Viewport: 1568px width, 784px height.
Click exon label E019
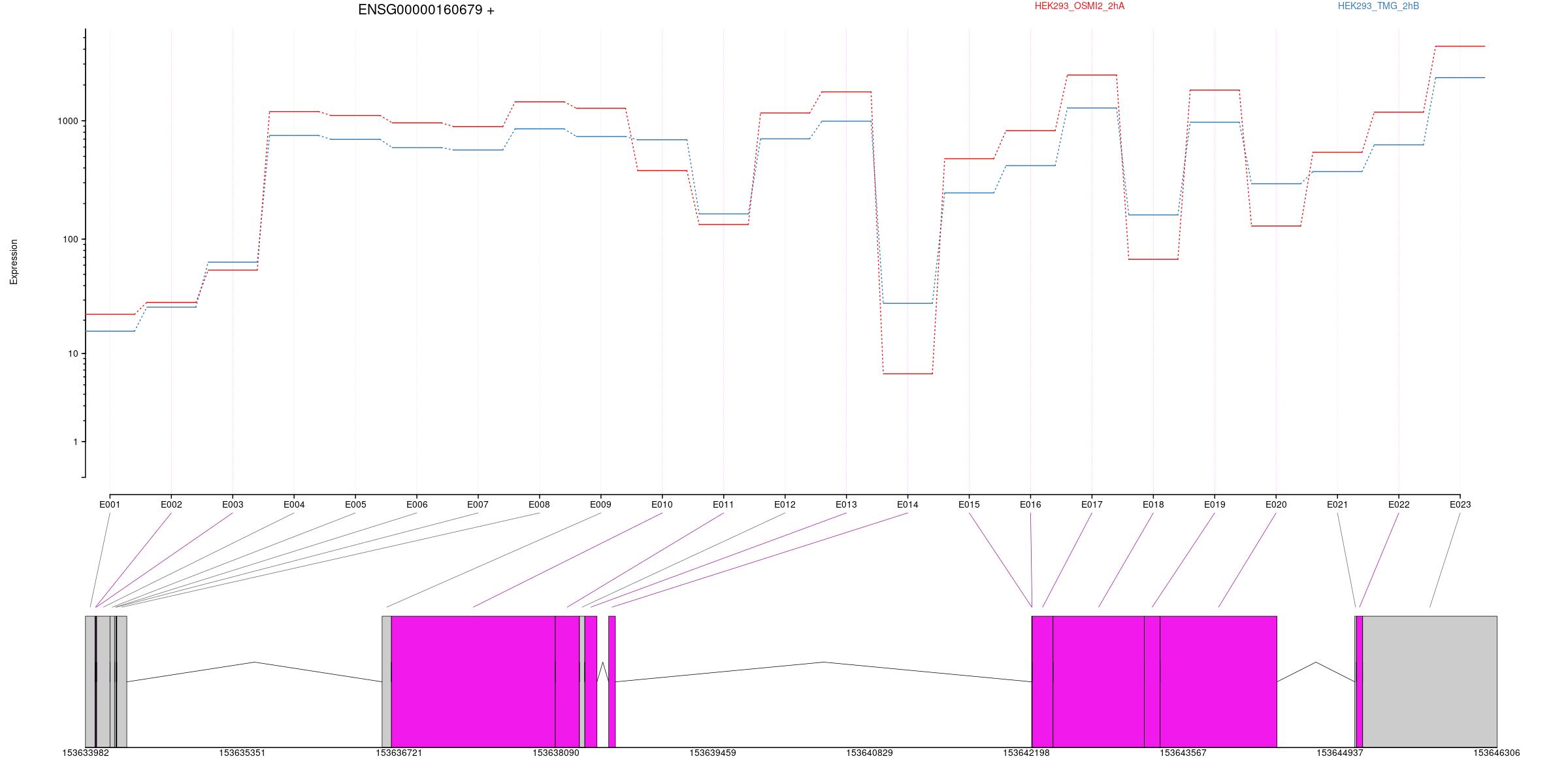(1215, 504)
